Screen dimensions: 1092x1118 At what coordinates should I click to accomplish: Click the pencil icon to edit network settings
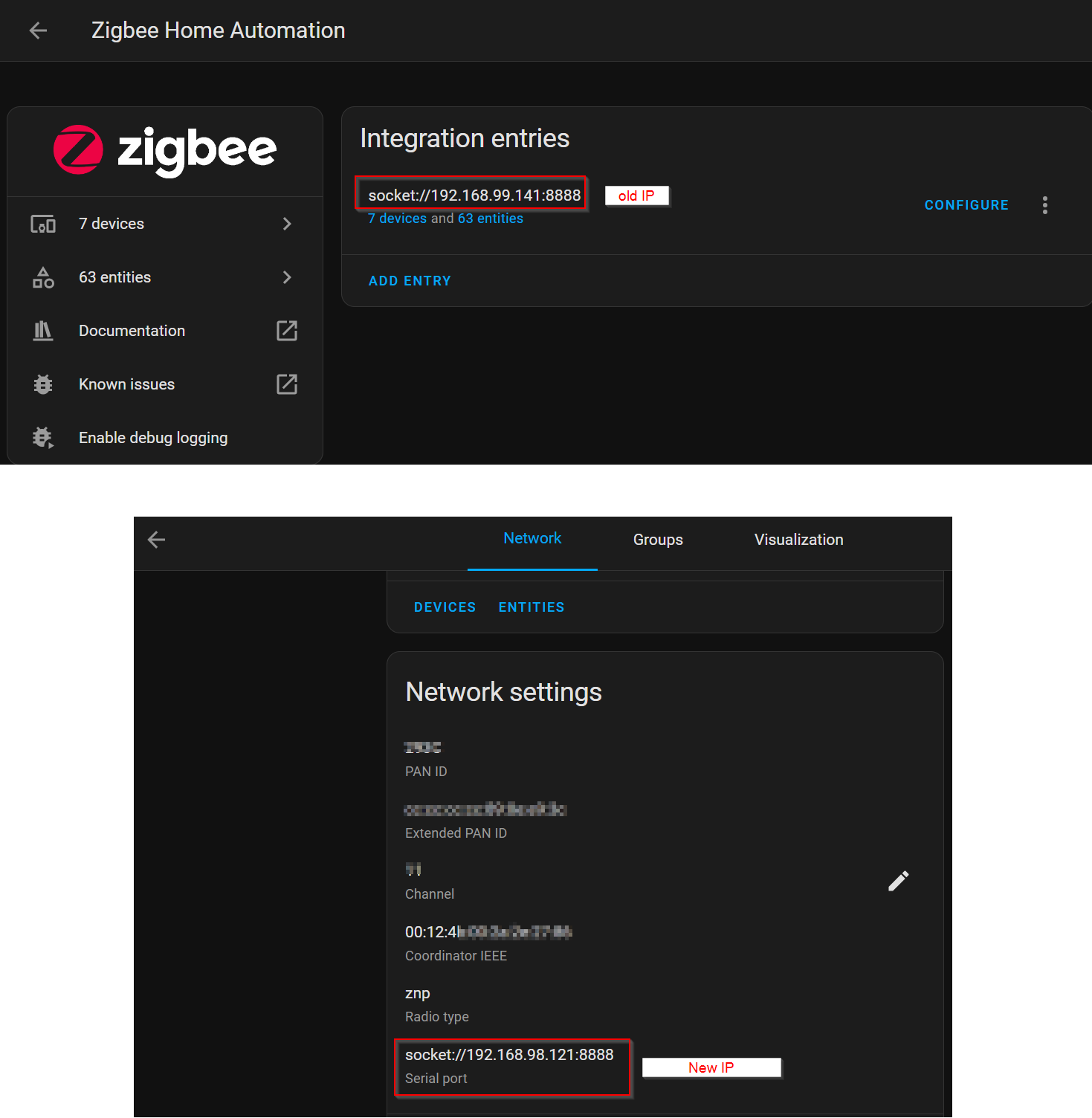click(x=898, y=881)
